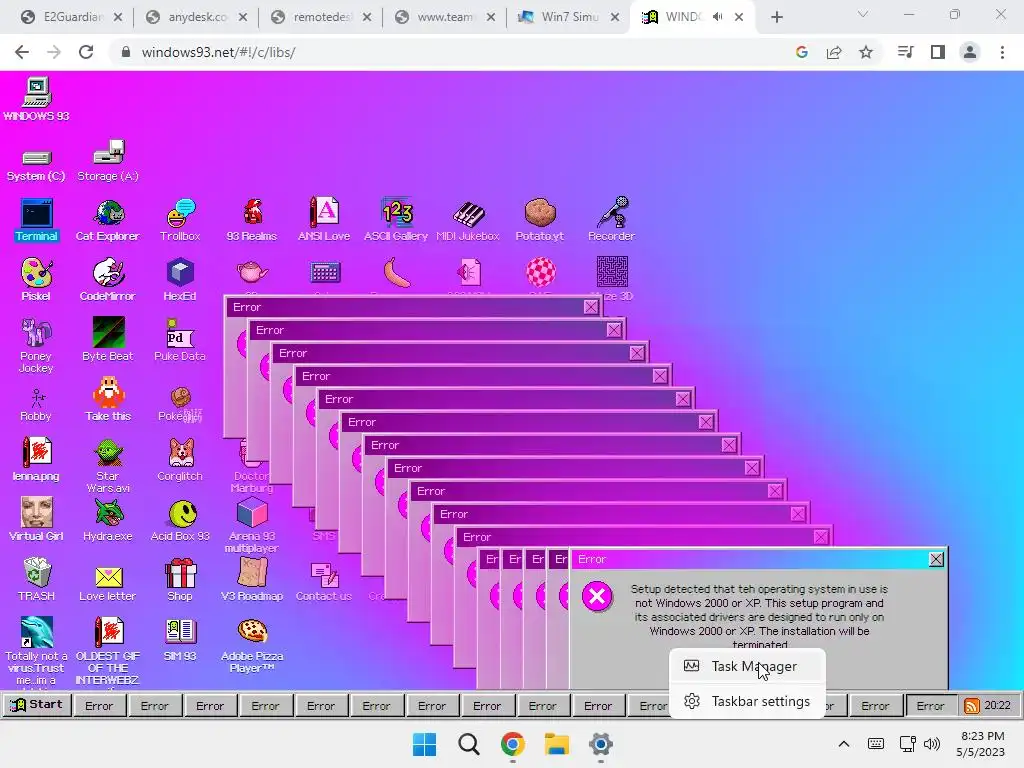Screen dimensions: 1024x768
Task: Share this page from the address bar
Action: point(834,52)
